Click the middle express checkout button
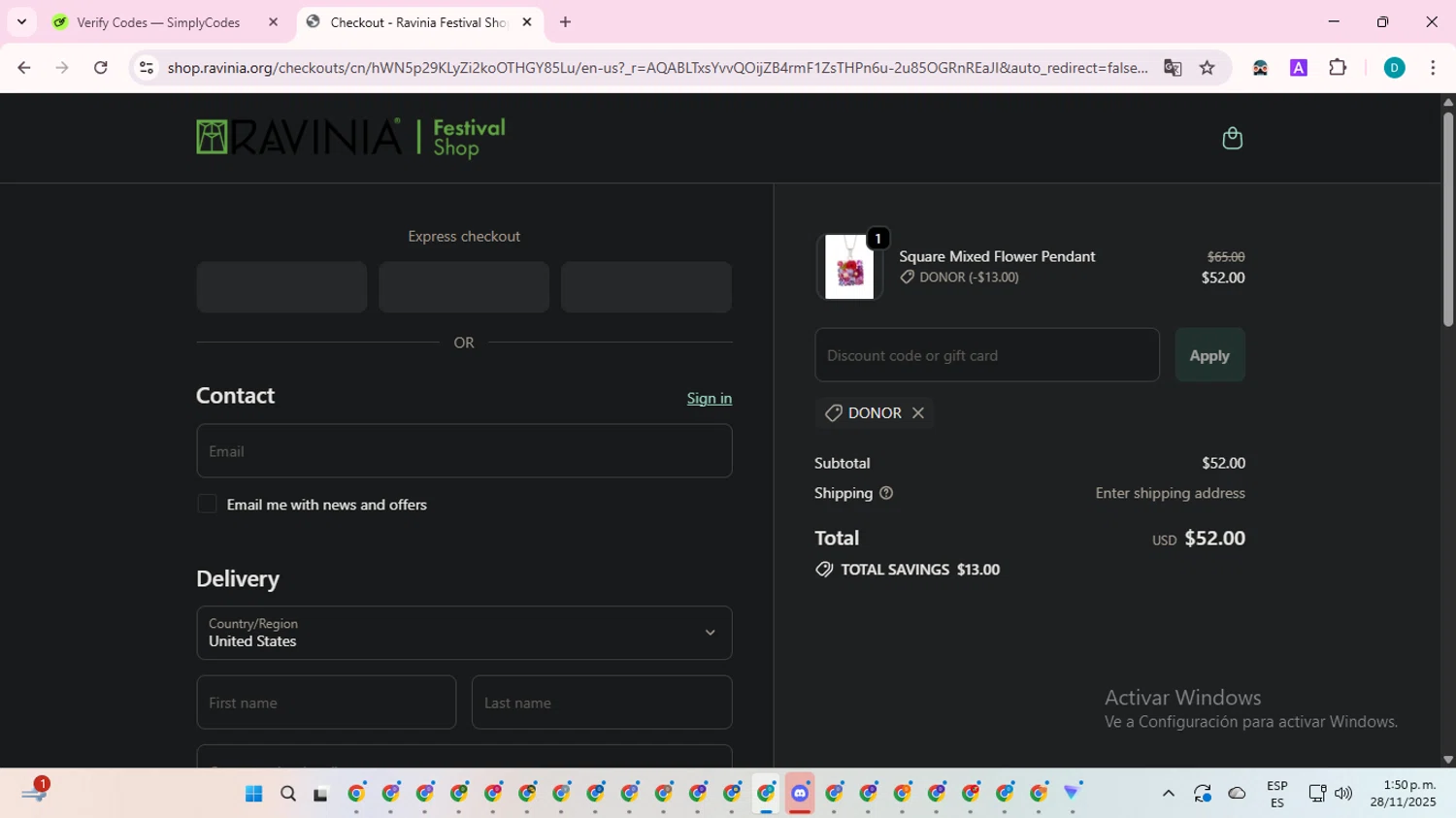 coord(464,287)
